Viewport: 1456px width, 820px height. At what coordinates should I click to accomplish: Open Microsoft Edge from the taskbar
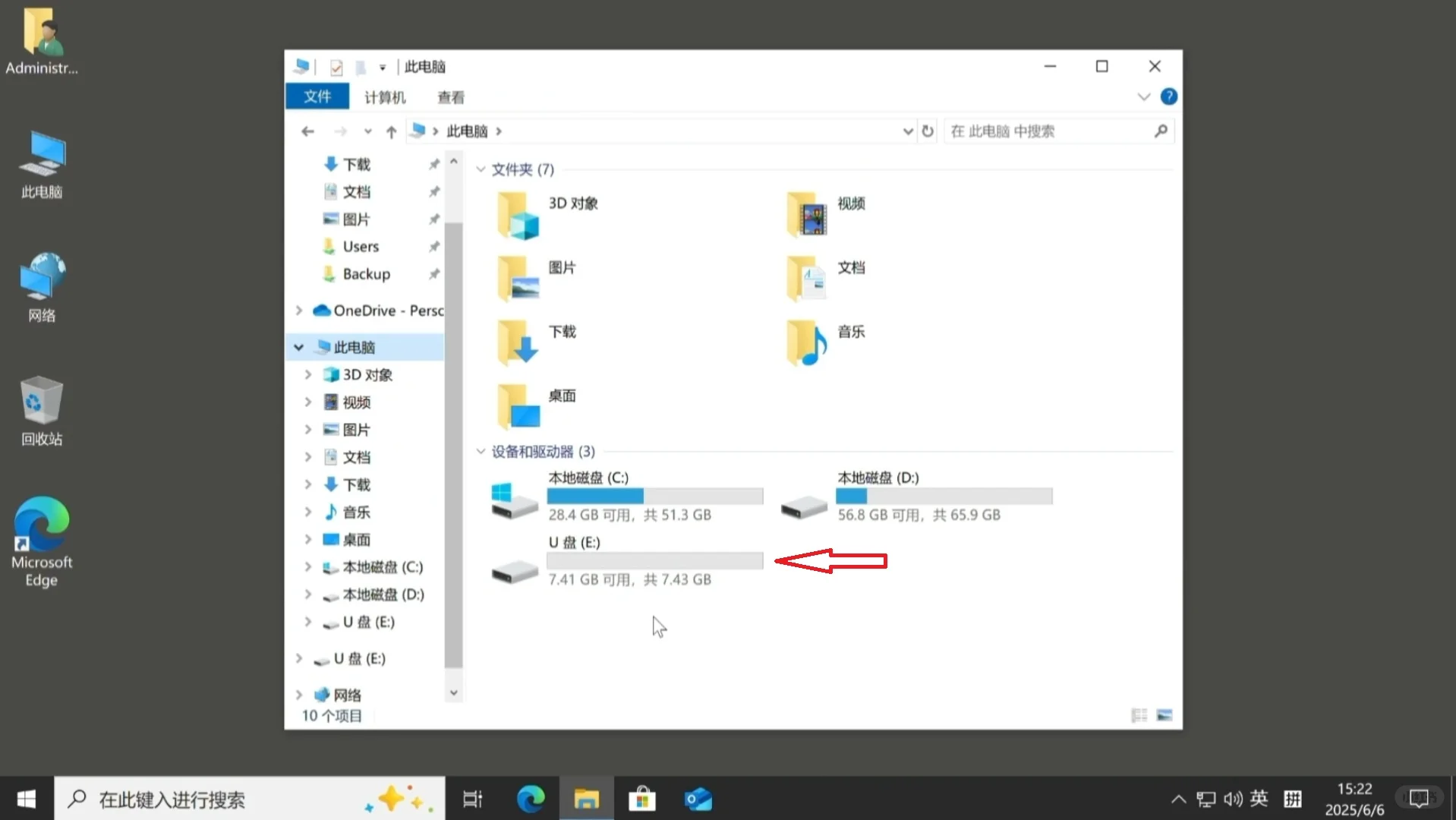(530, 798)
